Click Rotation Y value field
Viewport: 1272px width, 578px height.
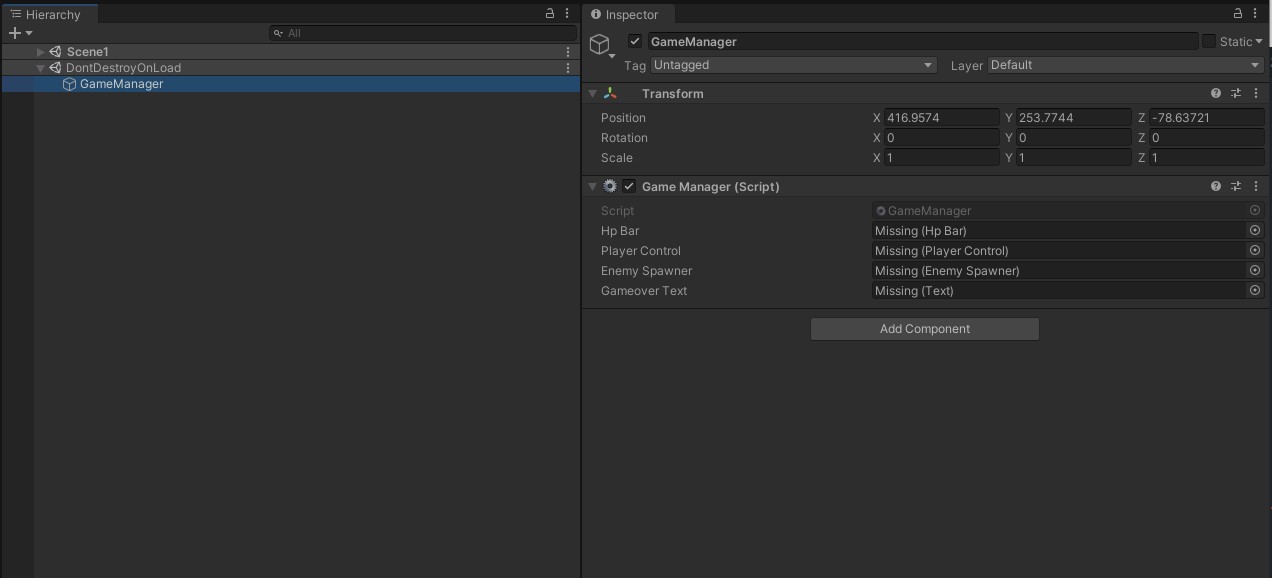click(x=1074, y=138)
